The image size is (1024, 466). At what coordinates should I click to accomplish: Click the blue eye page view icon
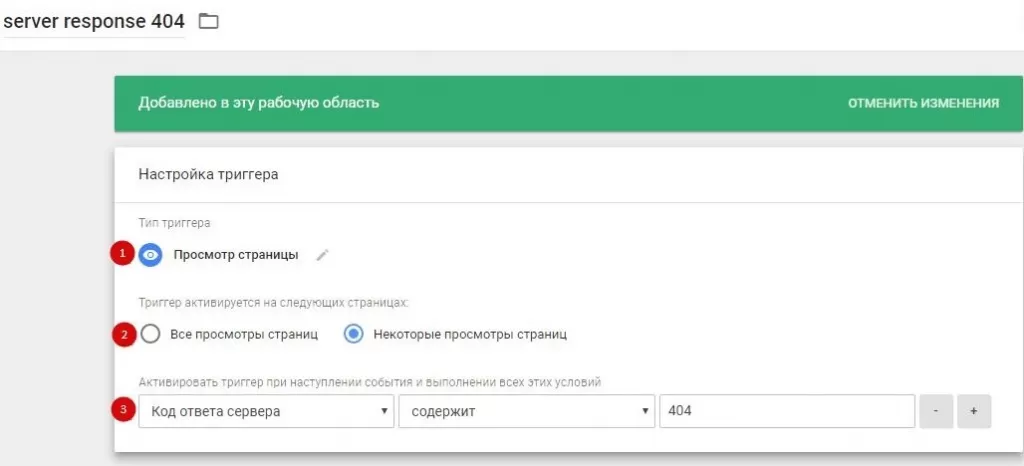click(151, 255)
